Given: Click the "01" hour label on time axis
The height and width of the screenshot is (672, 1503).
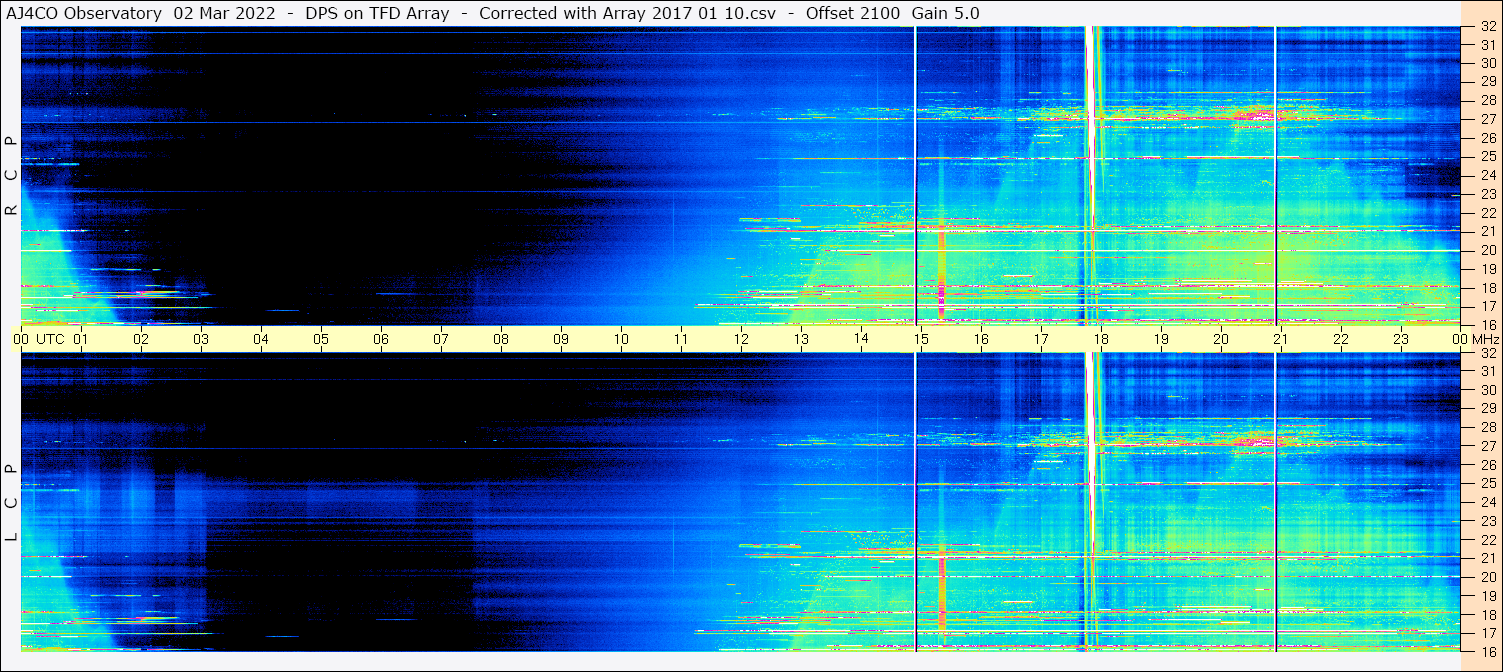Looking at the screenshot, I should (81, 339).
